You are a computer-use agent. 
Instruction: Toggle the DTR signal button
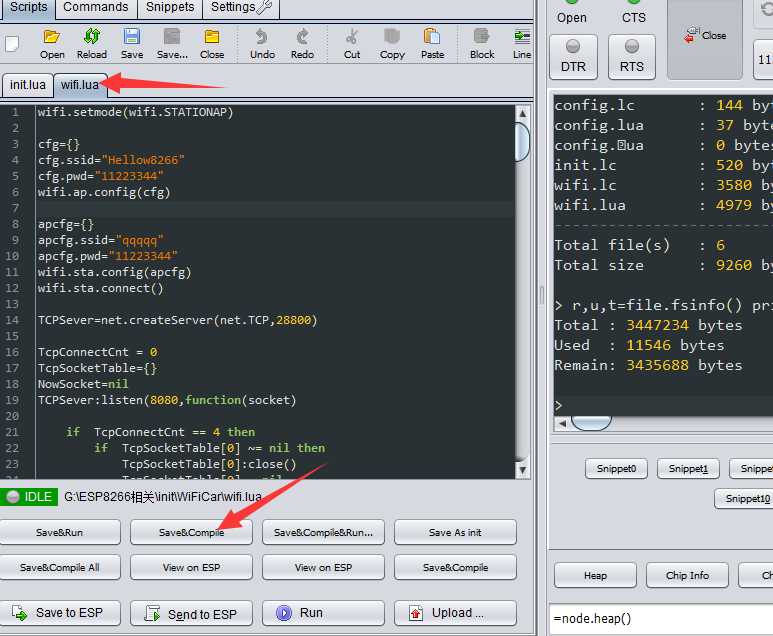pos(573,57)
